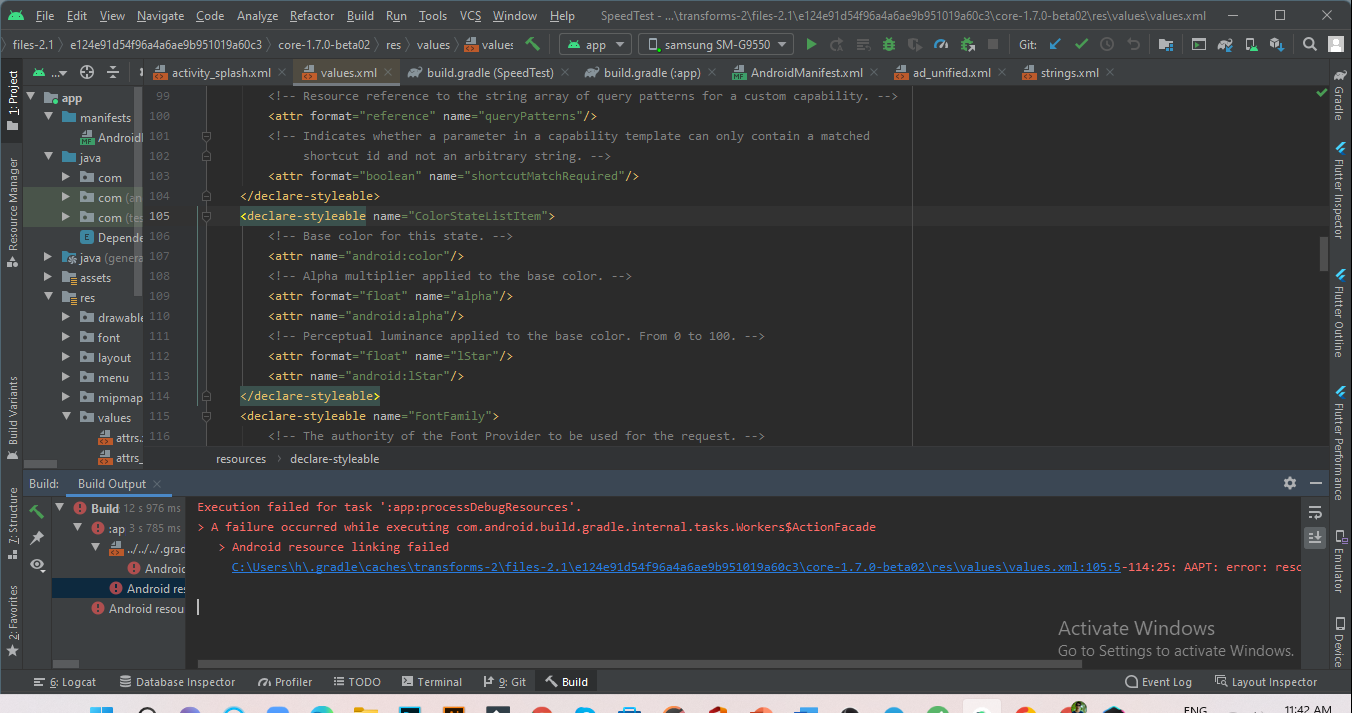Open the Terminal tool window
The width and height of the screenshot is (1352, 713).
[430, 682]
